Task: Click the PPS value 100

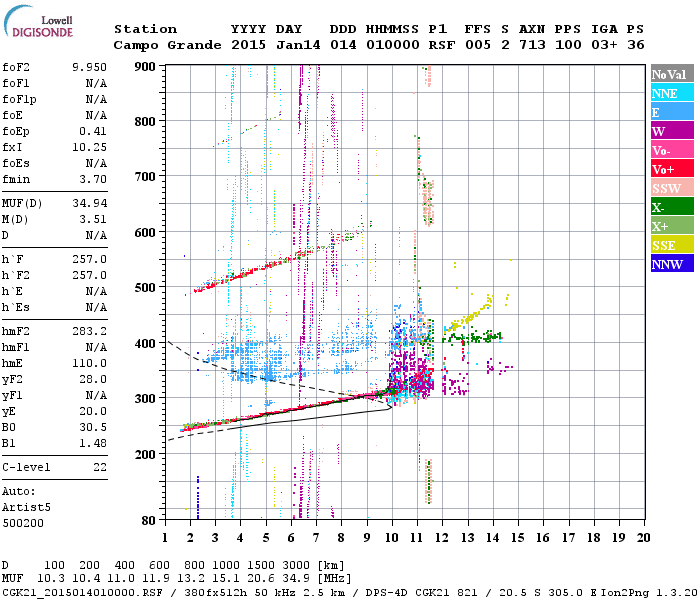Action: [x=568, y=45]
